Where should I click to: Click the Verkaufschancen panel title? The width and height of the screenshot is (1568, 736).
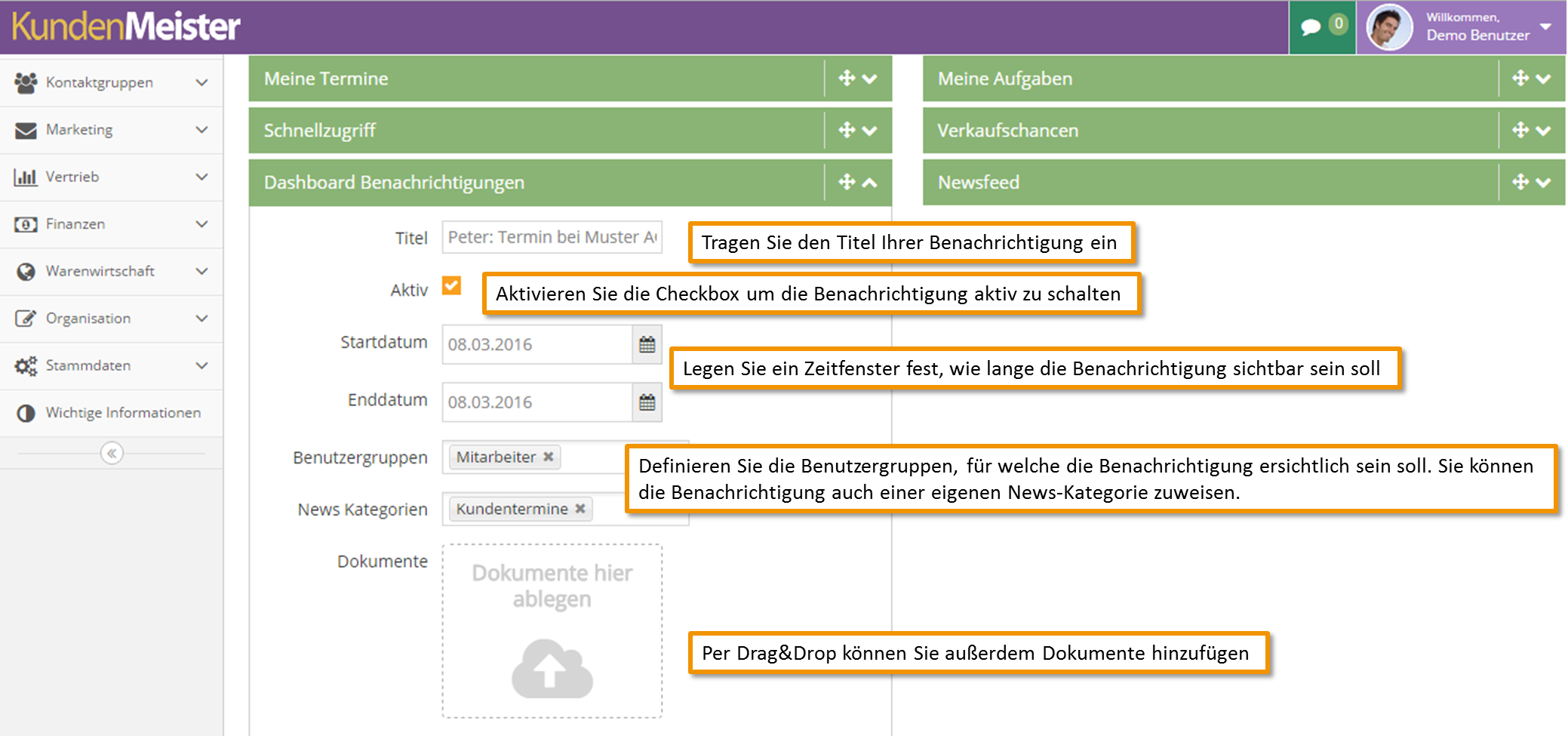pos(1008,131)
